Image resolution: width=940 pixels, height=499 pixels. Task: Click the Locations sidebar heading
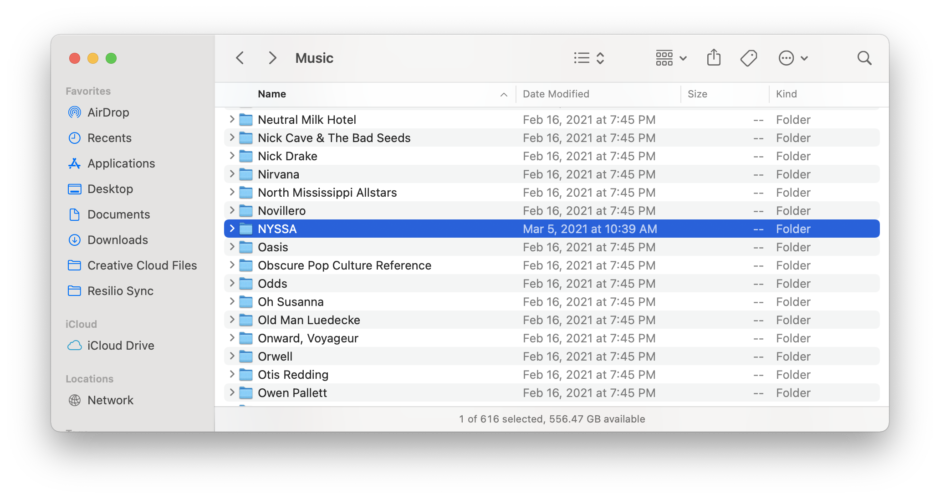89,378
